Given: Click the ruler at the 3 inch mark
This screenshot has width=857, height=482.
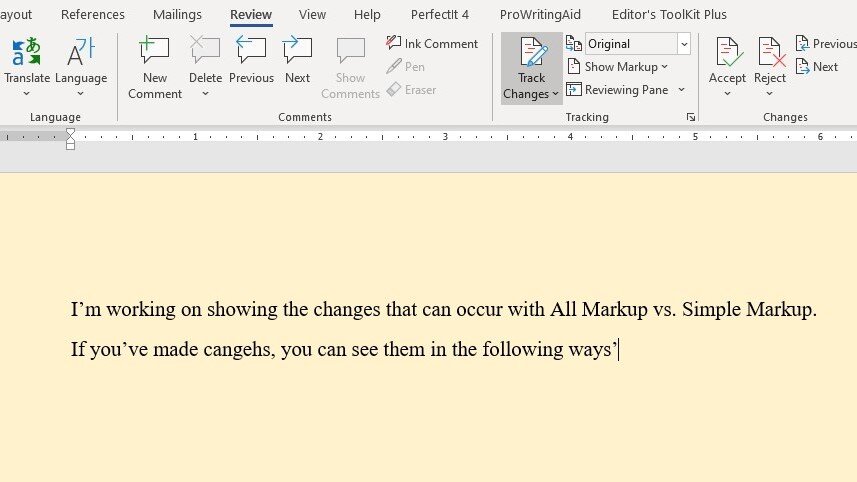Looking at the screenshot, I should pyautogui.click(x=445, y=137).
